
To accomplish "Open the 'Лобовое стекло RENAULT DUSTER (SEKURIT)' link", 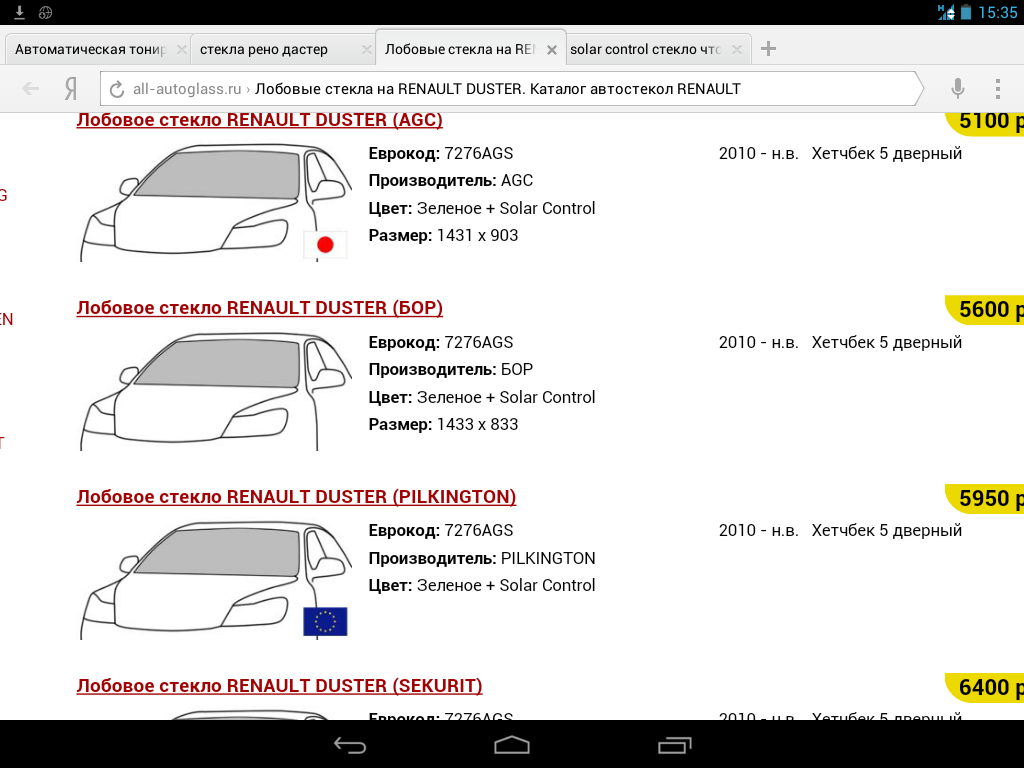I will (280, 686).
